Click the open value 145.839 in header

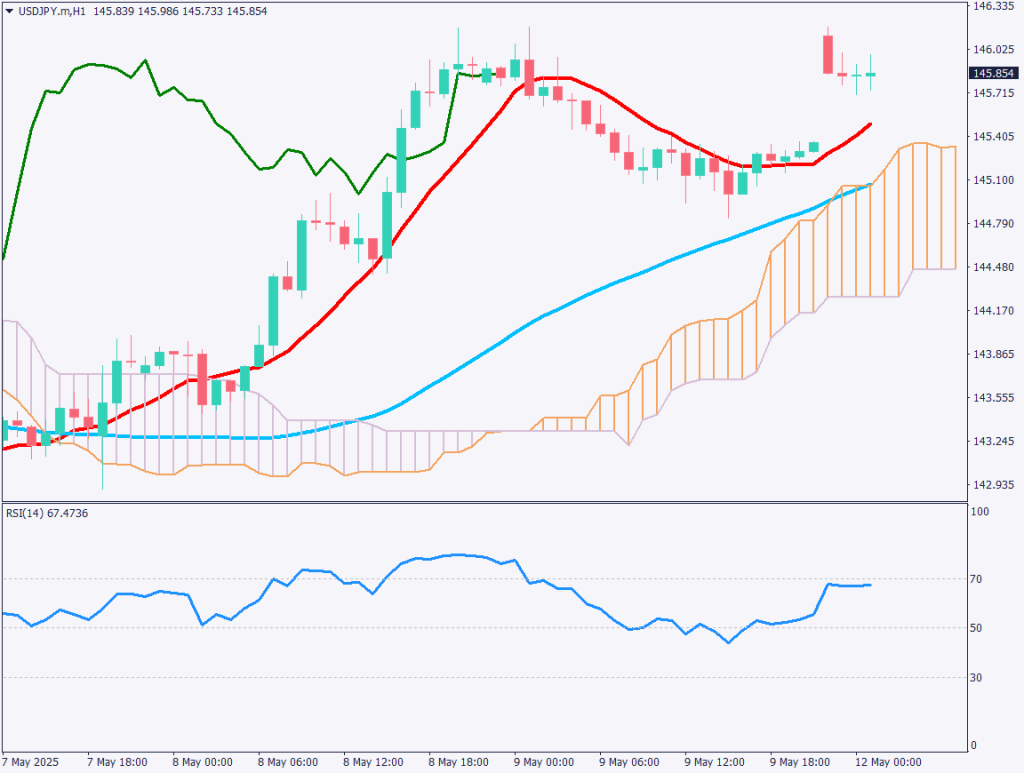click(113, 10)
